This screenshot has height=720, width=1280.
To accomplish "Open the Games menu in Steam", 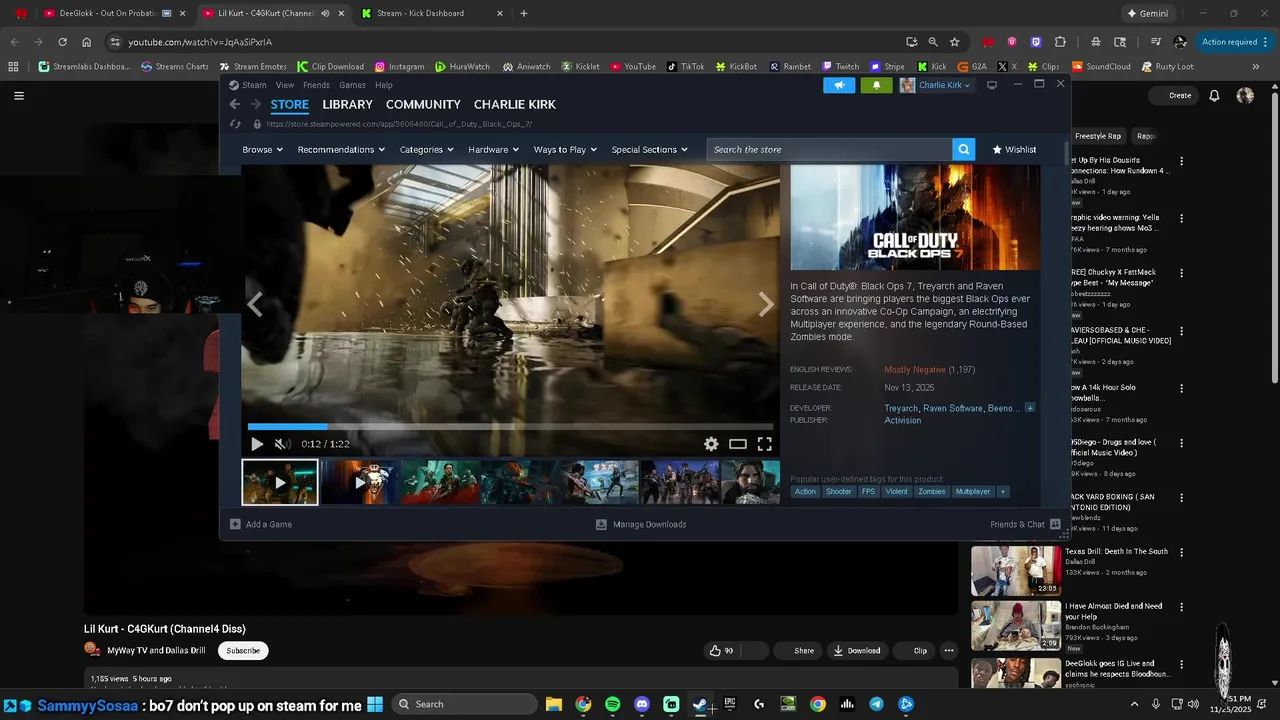I will point(352,85).
